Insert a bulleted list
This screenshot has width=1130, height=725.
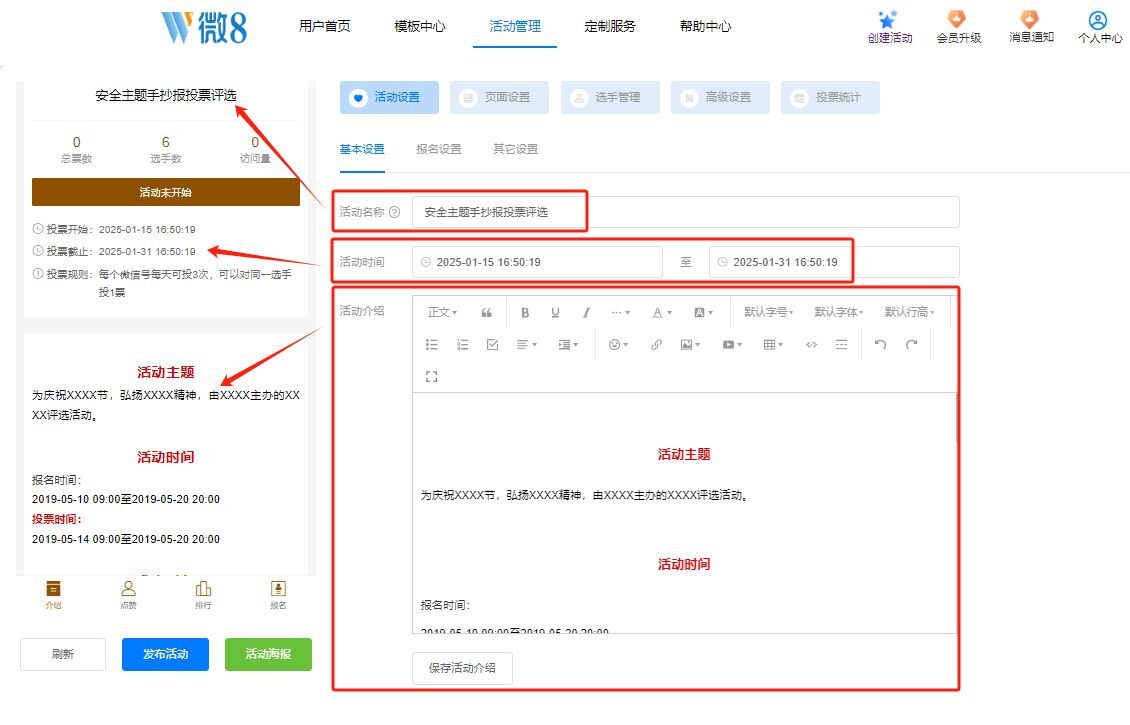pyautogui.click(x=432, y=344)
